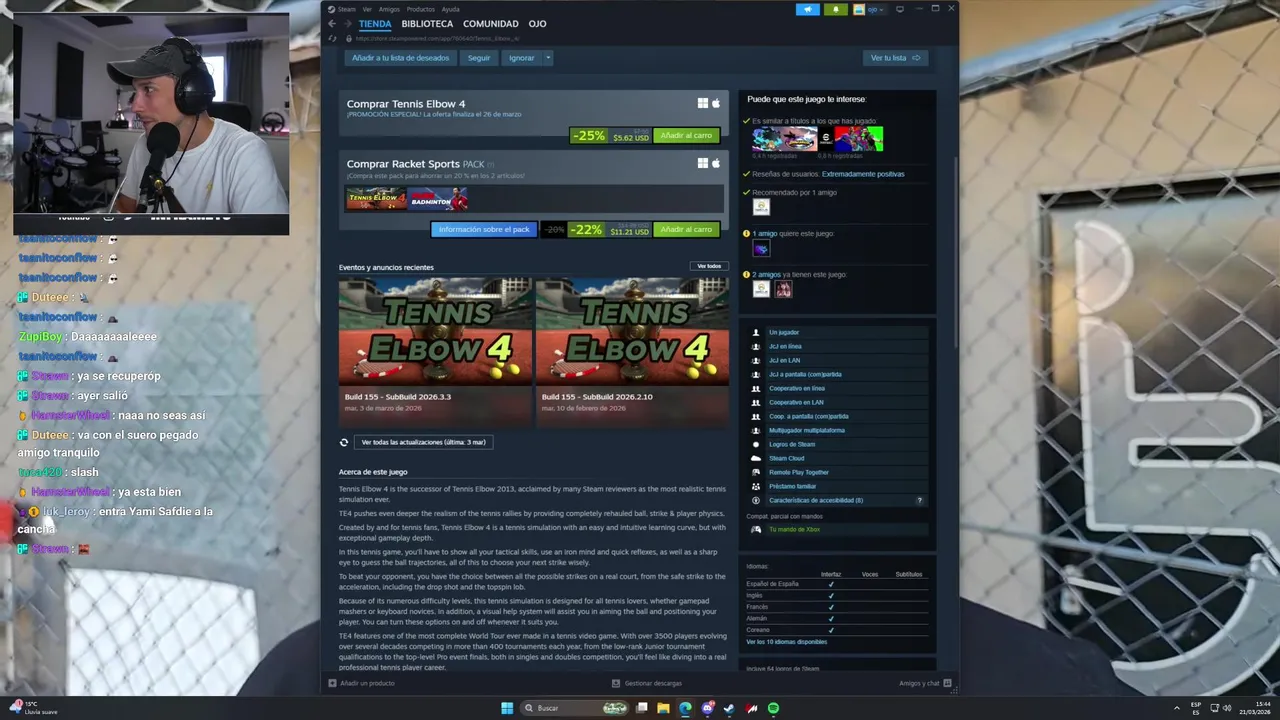The image size is (1280, 720).
Task: Open the Ver menu
Action: pyautogui.click(x=367, y=9)
